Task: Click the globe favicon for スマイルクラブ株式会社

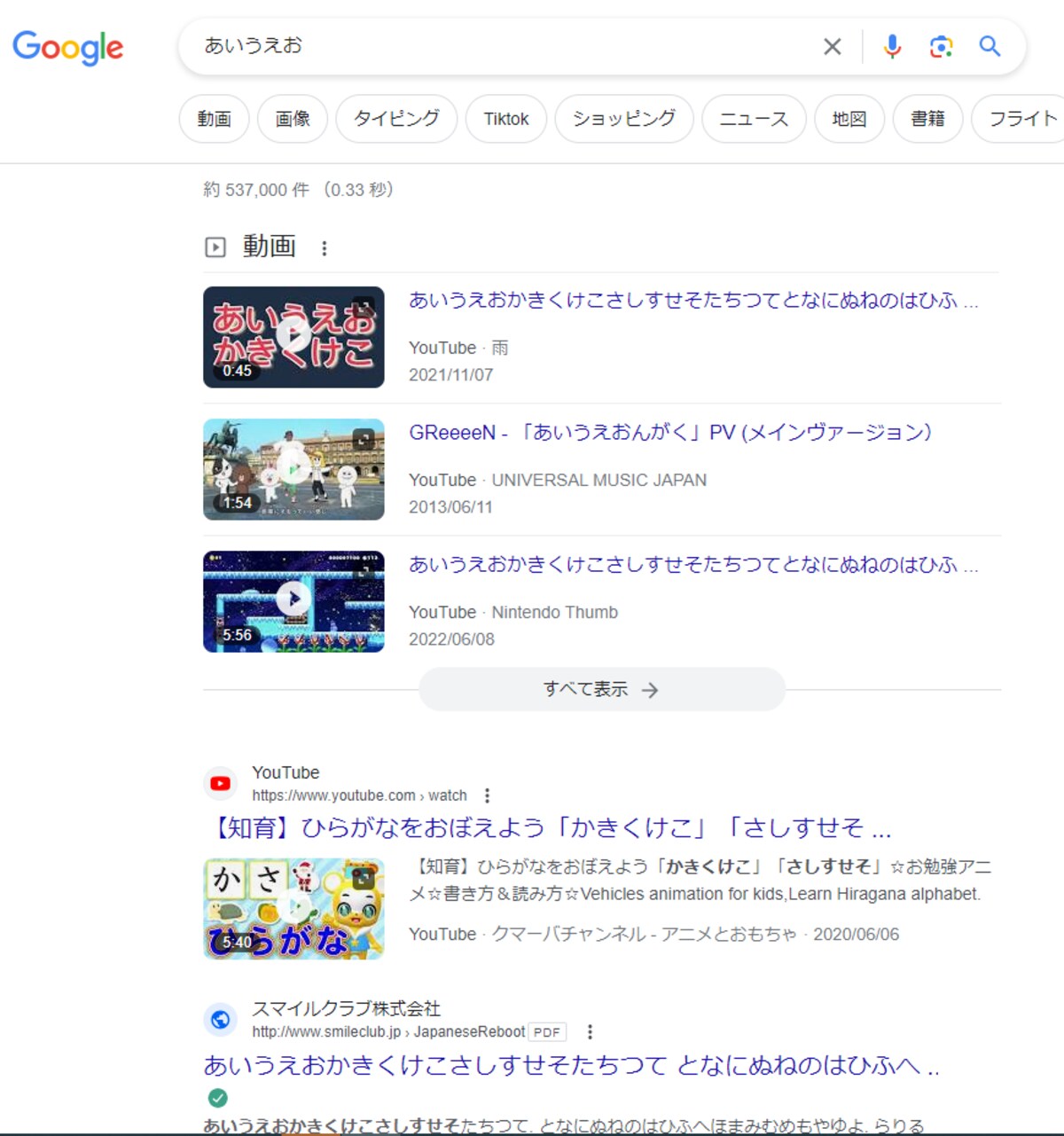Action: coord(221,1020)
